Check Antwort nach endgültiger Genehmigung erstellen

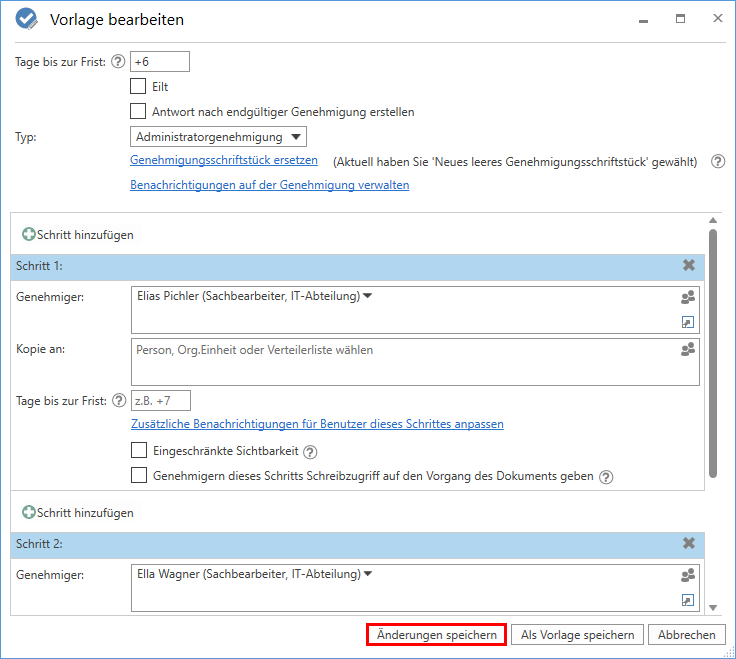tap(138, 112)
